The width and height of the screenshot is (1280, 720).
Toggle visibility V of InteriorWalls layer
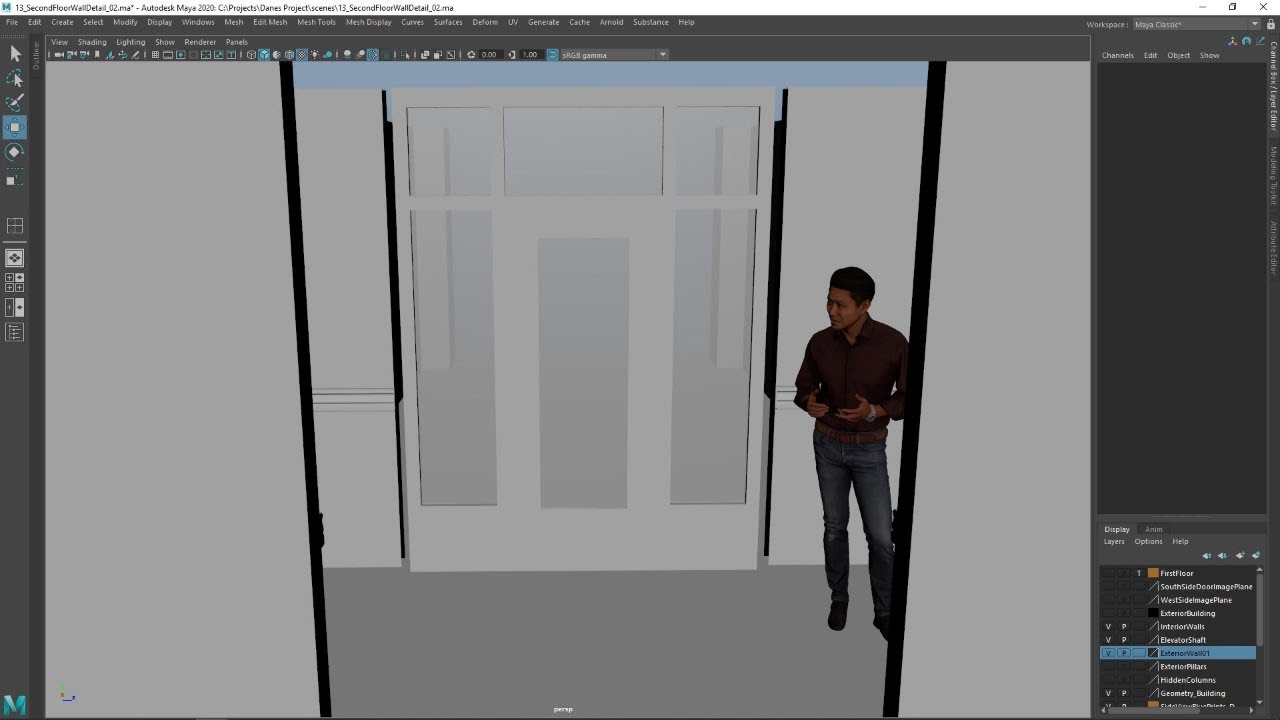(x=1108, y=626)
